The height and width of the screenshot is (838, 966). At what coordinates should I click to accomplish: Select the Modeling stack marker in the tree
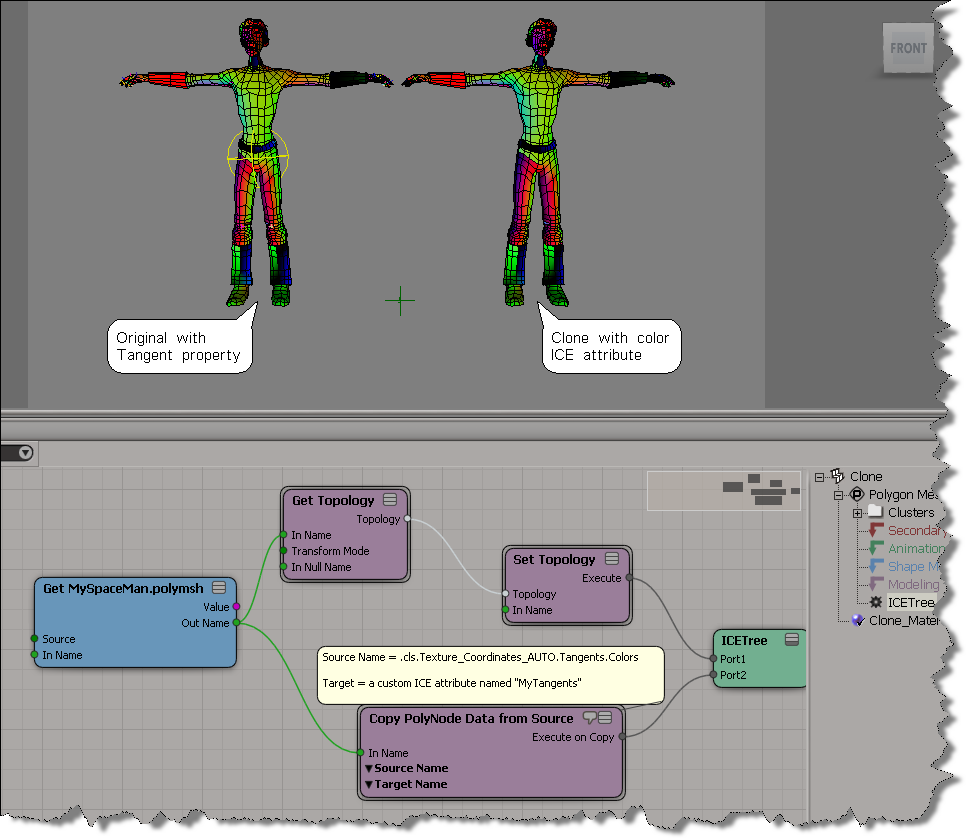tap(876, 584)
